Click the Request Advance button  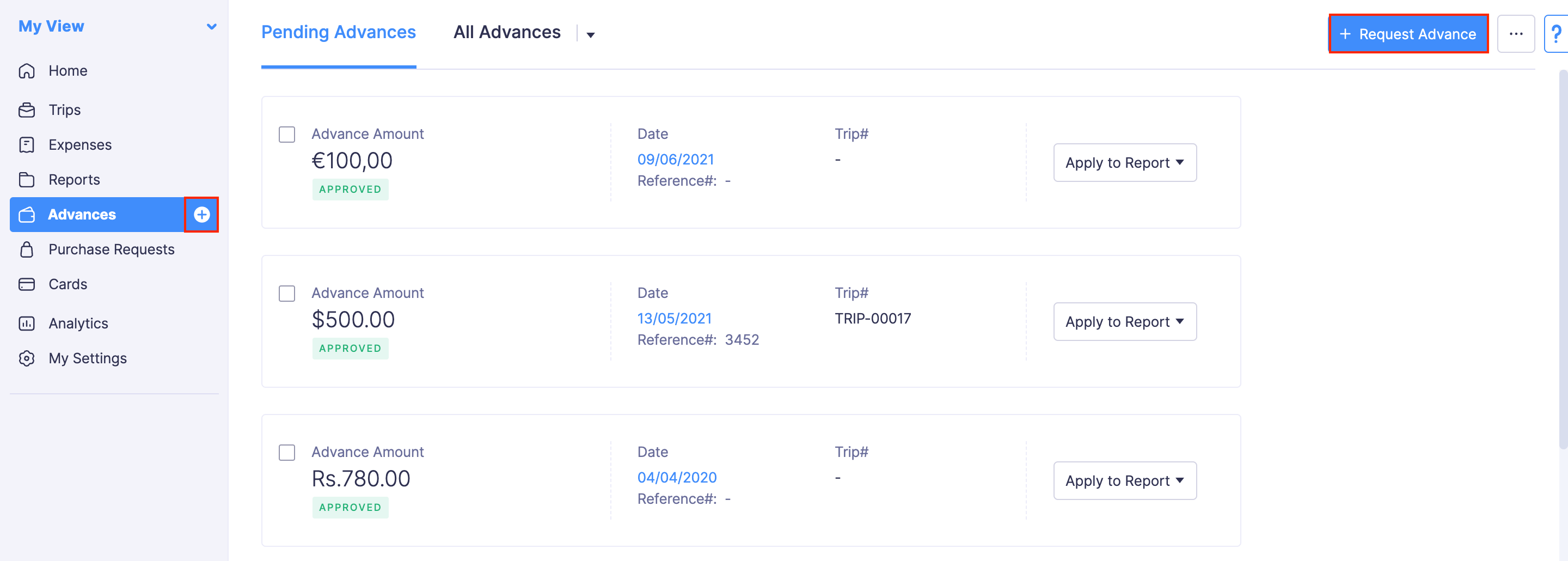pos(1408,34)
